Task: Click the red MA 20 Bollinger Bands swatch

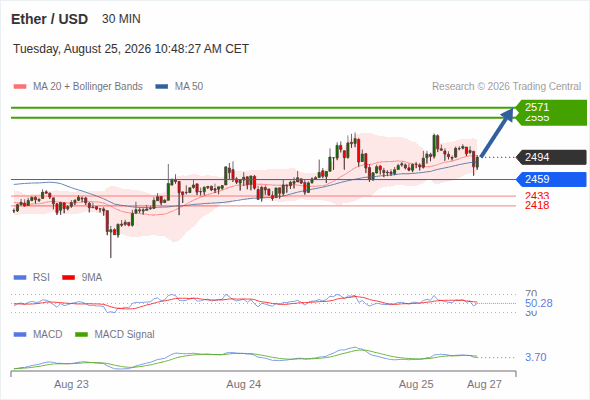Action: coord(20,87)
